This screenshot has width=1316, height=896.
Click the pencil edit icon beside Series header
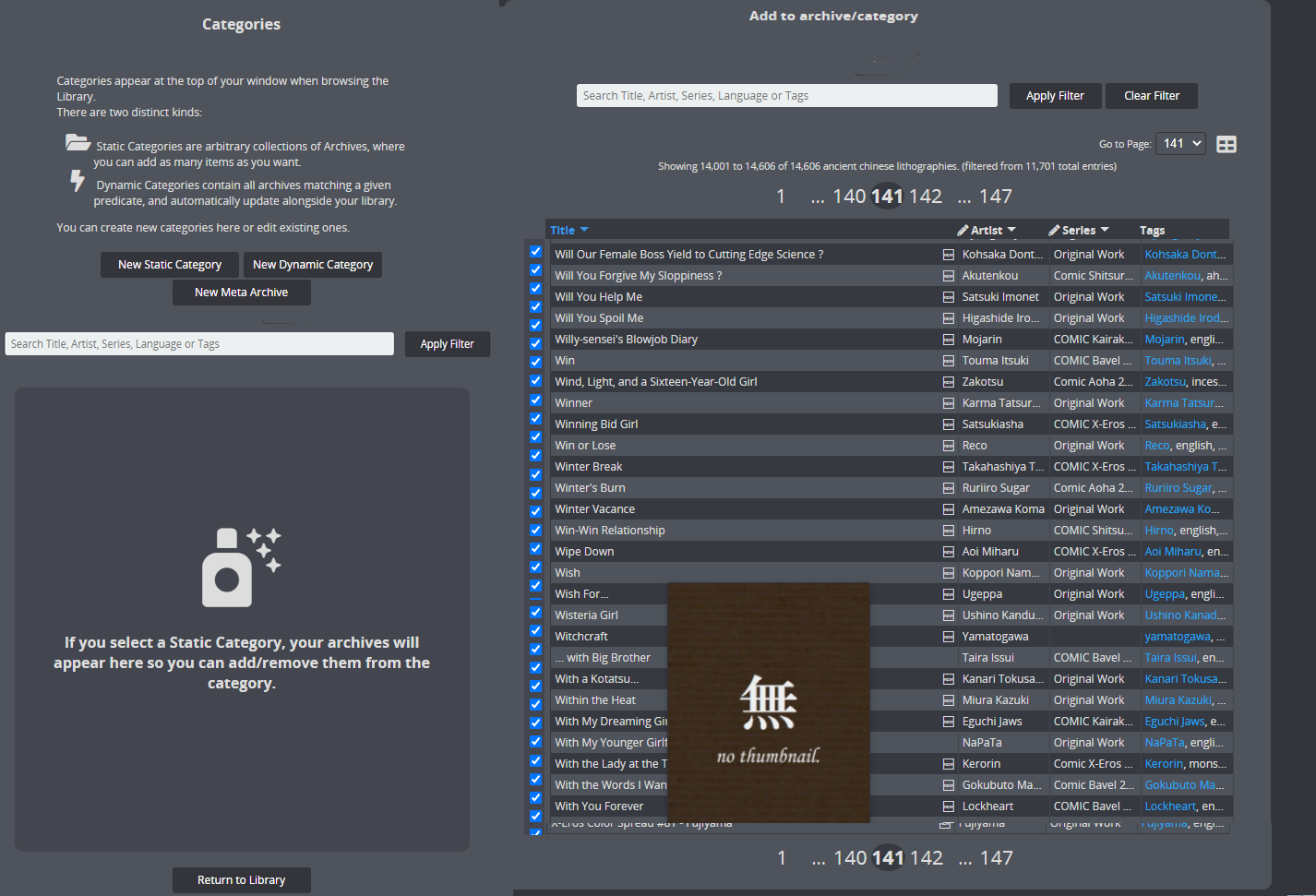1053,229
